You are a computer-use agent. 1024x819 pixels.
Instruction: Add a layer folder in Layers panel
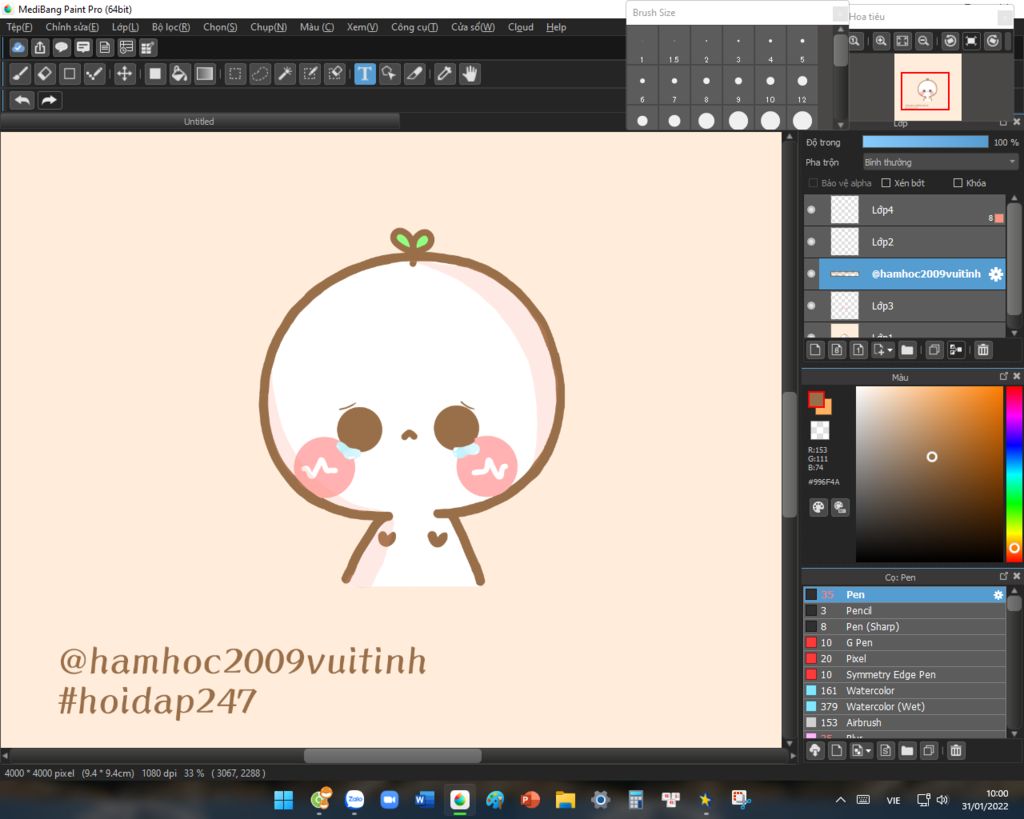click(x=907, y=350)
